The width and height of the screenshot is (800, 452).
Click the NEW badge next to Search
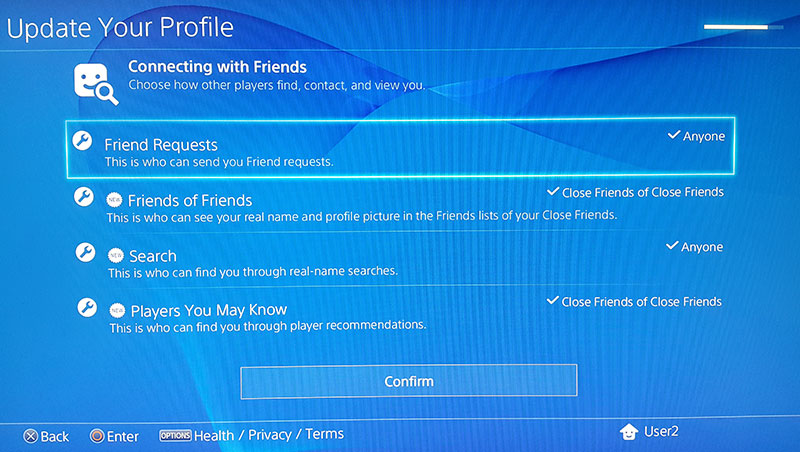pyautogui.click(x=115, y=256)
